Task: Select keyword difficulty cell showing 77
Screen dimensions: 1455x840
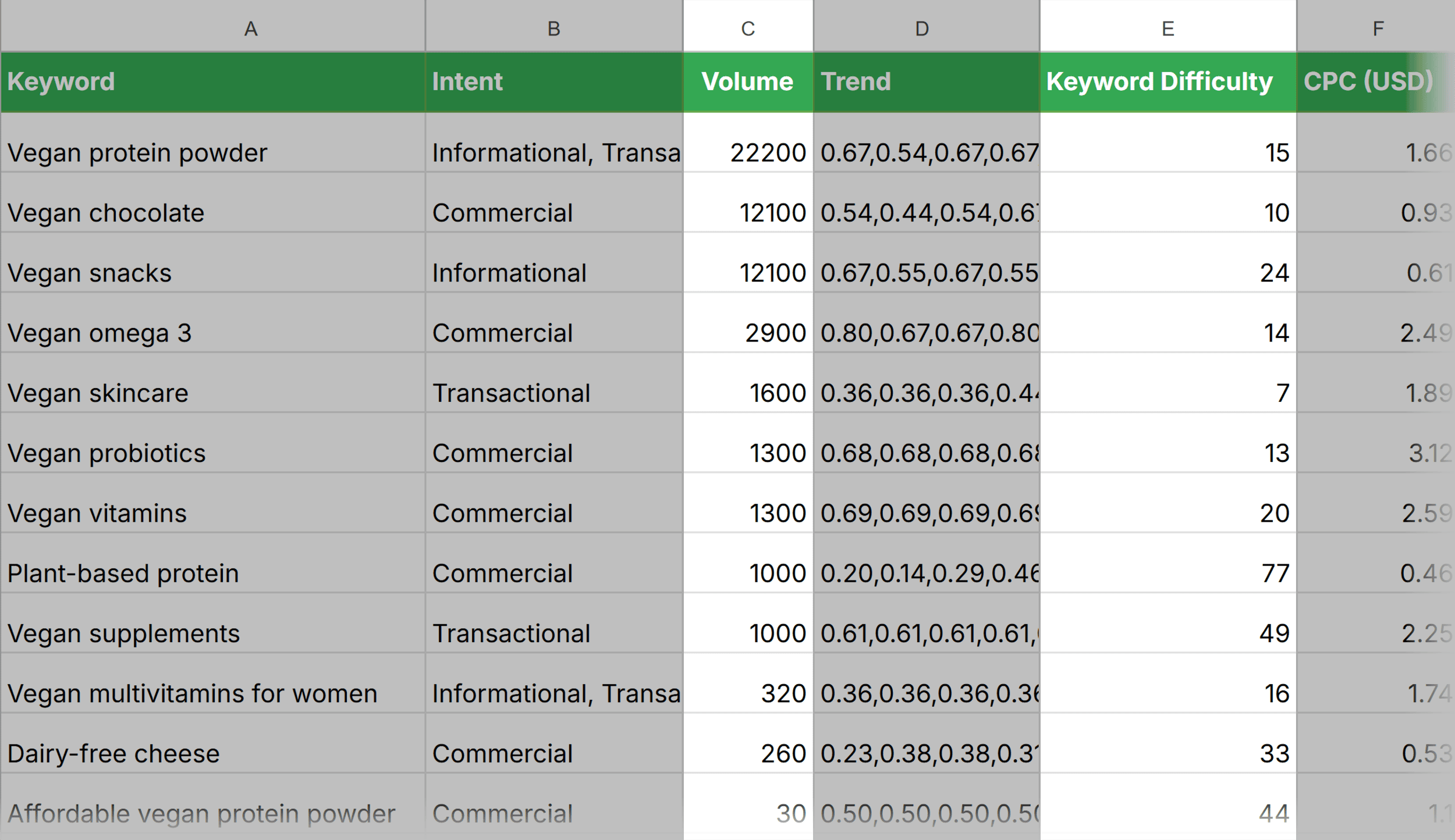Action: 1168,563
